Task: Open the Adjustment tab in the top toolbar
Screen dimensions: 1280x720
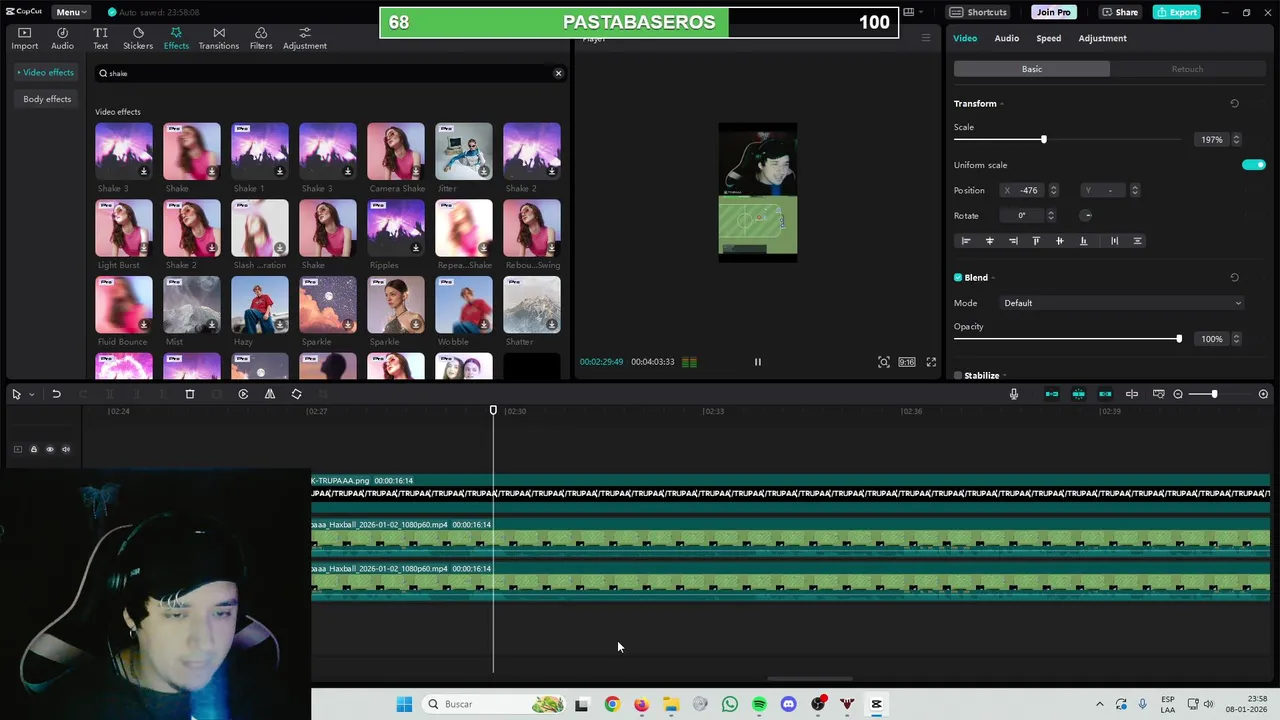Action: 304,38
